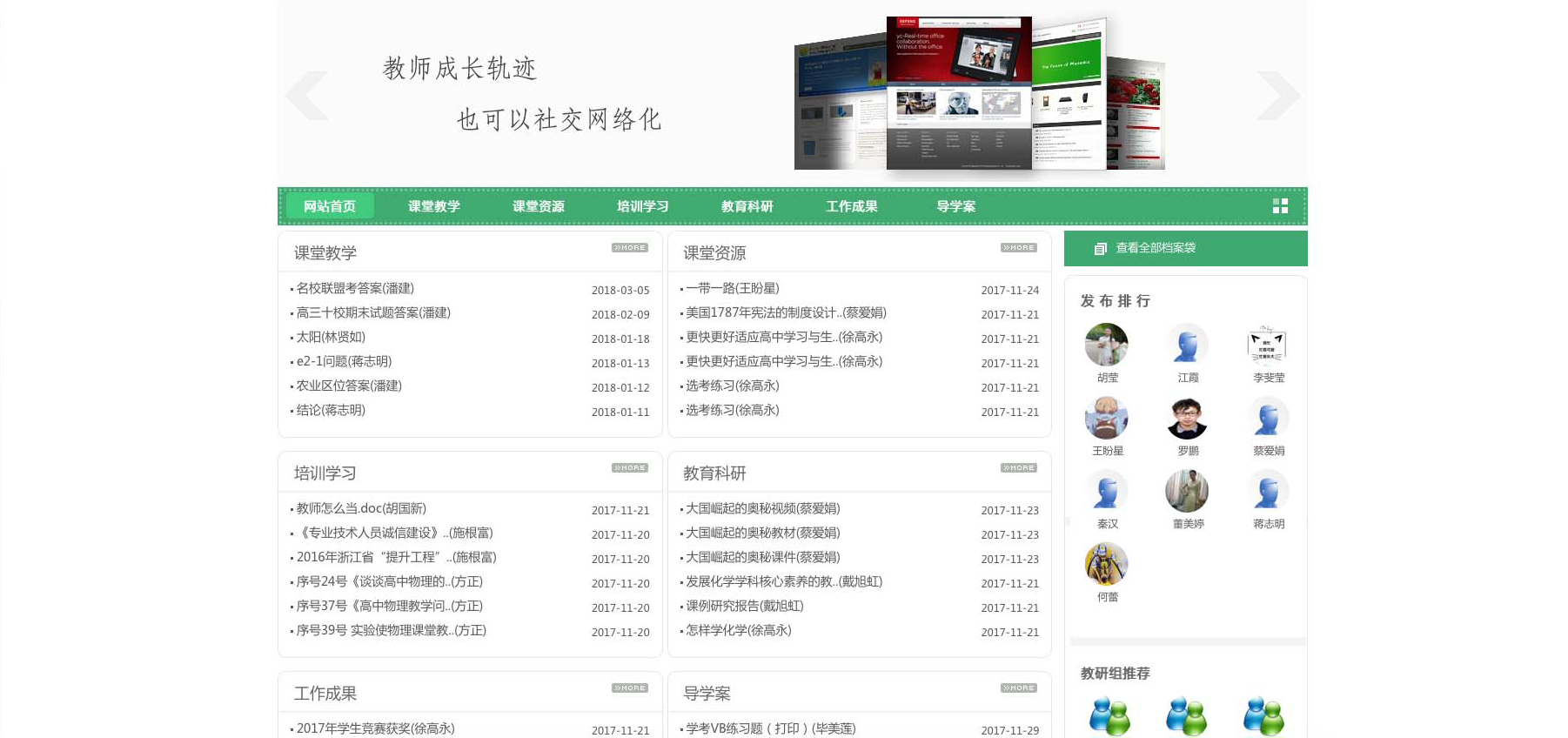This screenshot has height=738, width=1568.
Task: Click 罗鹏's profile photo
Action: [x=1187, y=418]
